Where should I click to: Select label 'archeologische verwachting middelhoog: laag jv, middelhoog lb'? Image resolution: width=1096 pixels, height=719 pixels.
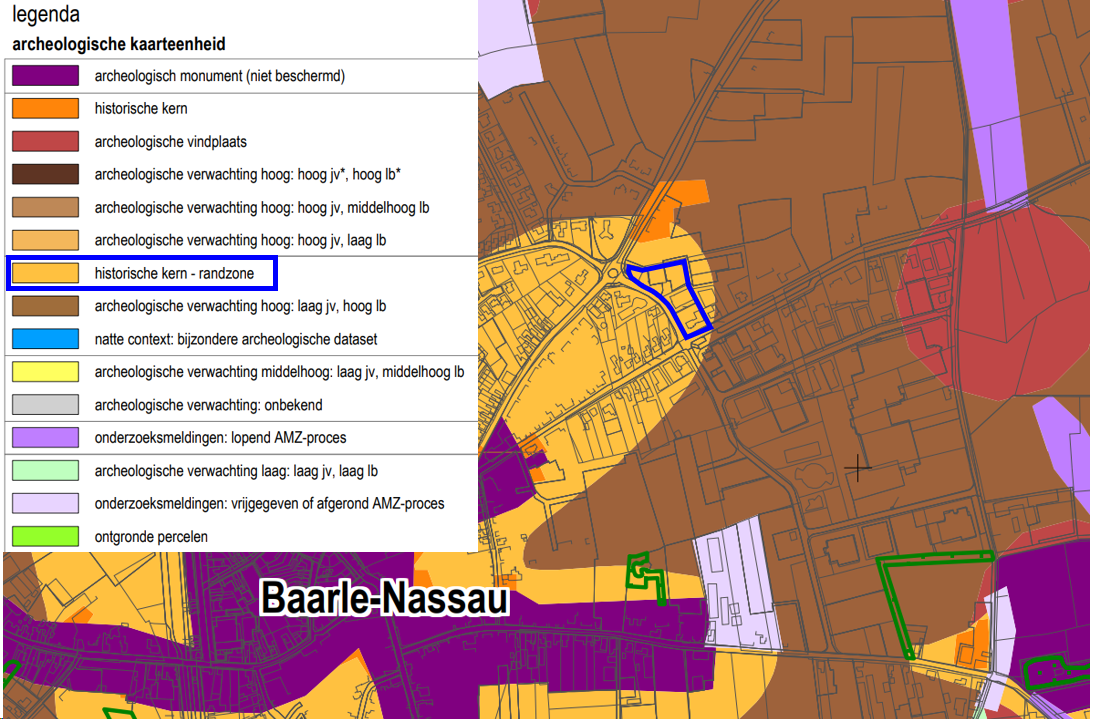pyautogui.click(x=280, y=372)
